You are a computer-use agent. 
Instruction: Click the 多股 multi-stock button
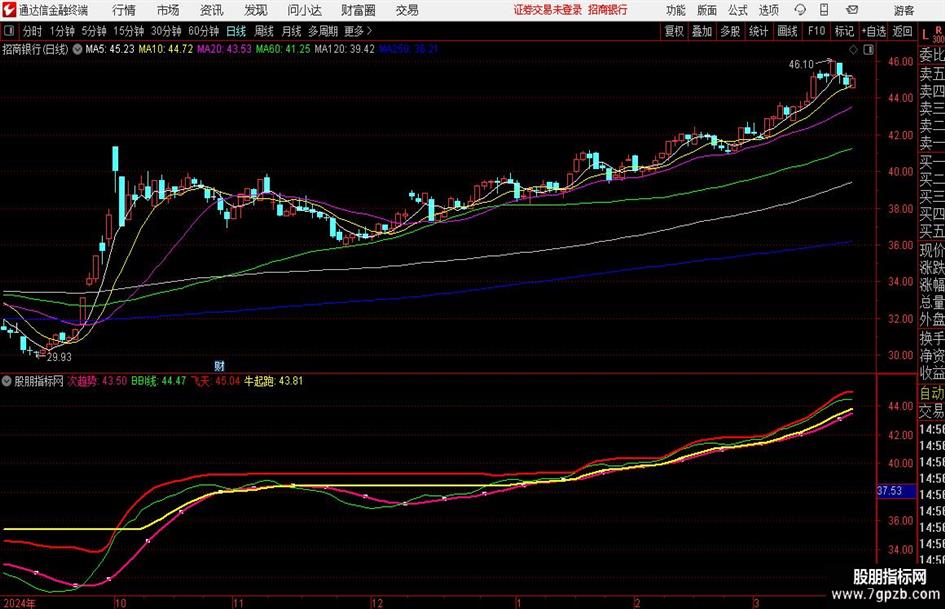click(730, 31)
